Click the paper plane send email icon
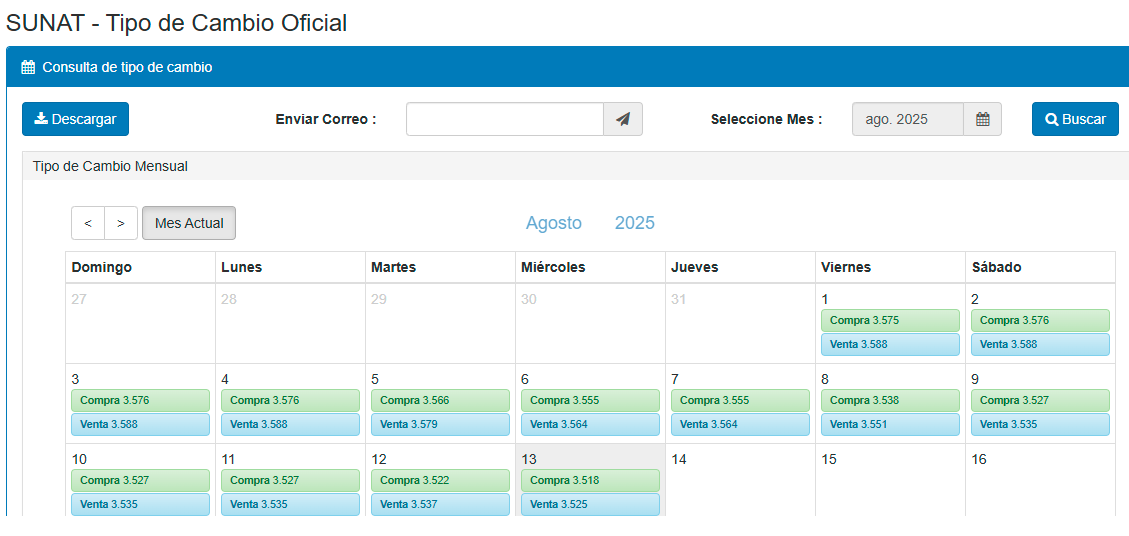The height and width of the screenshot is (536, 1129). (x=623, y=119)
